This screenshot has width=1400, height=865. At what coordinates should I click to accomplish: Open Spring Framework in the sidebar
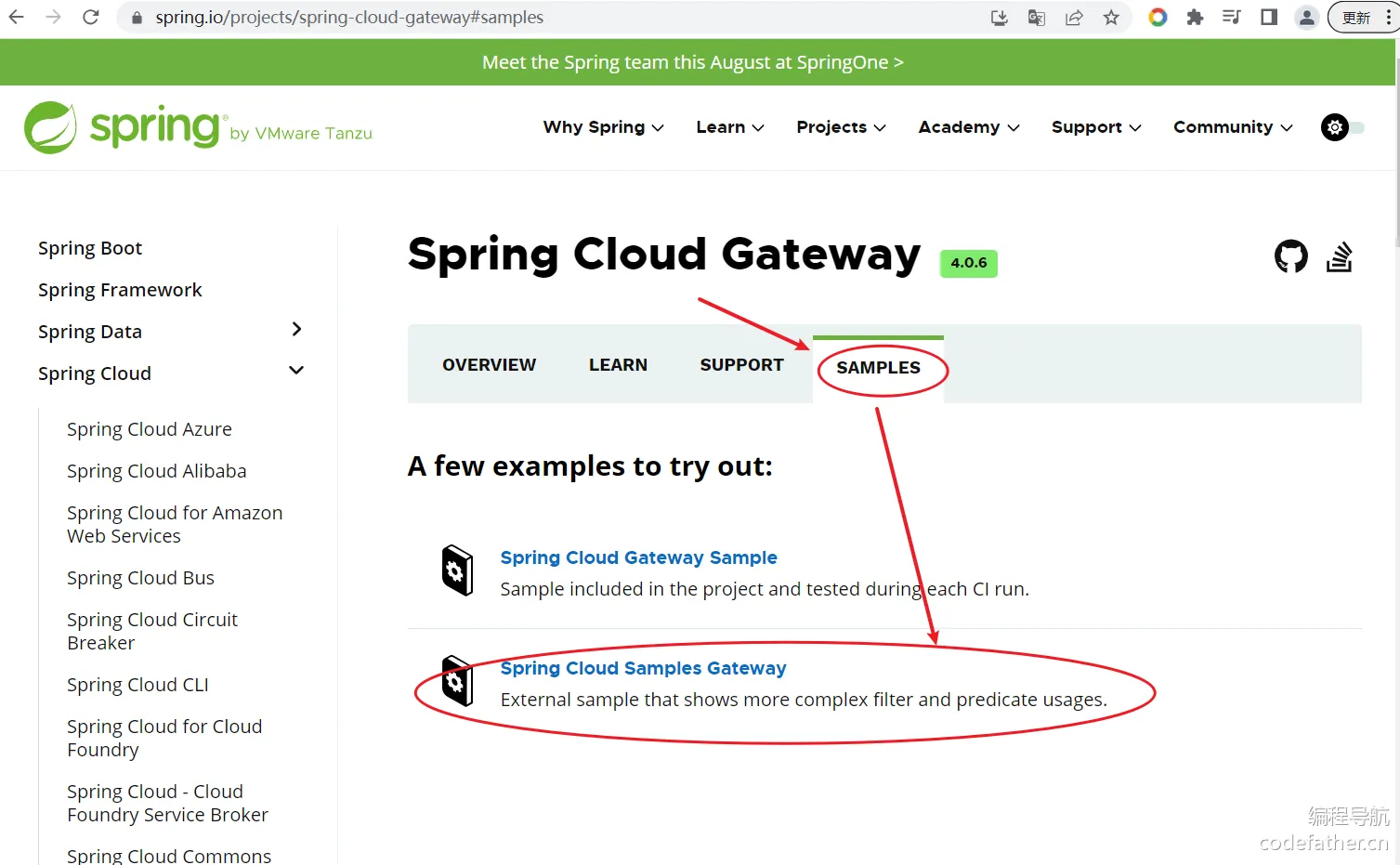[x=120, y=290]
